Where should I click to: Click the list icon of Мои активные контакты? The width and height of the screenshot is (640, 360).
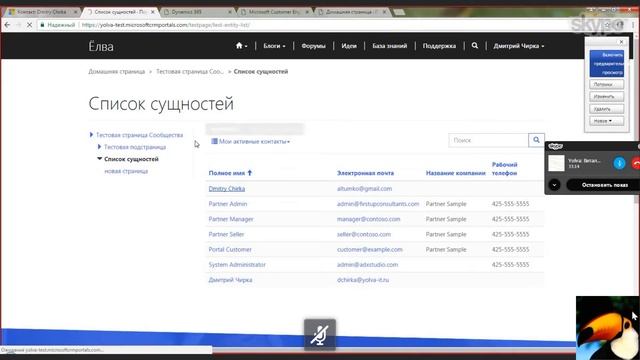214,141
